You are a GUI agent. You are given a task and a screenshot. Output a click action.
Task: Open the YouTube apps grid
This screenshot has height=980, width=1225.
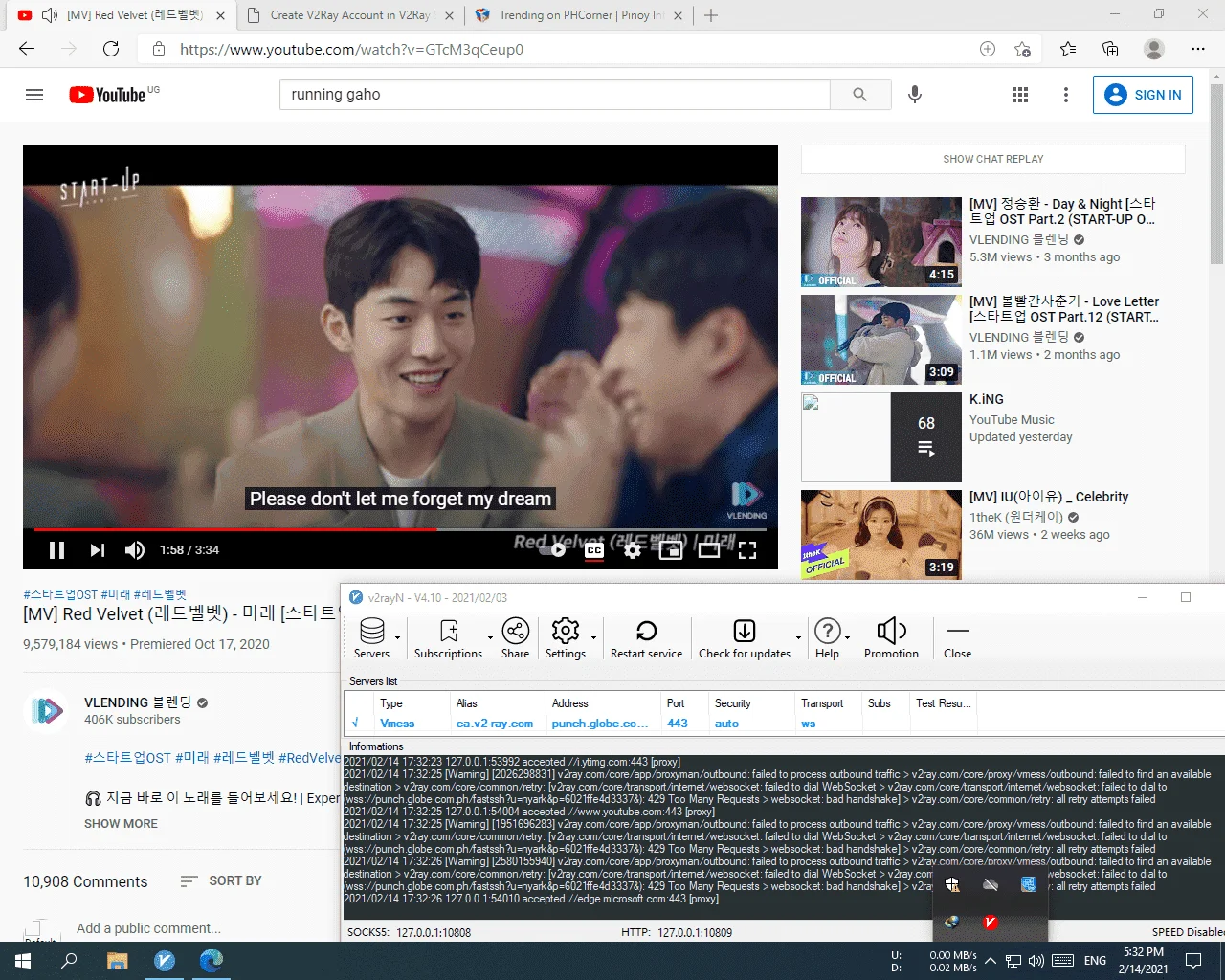pos(1020,95)
